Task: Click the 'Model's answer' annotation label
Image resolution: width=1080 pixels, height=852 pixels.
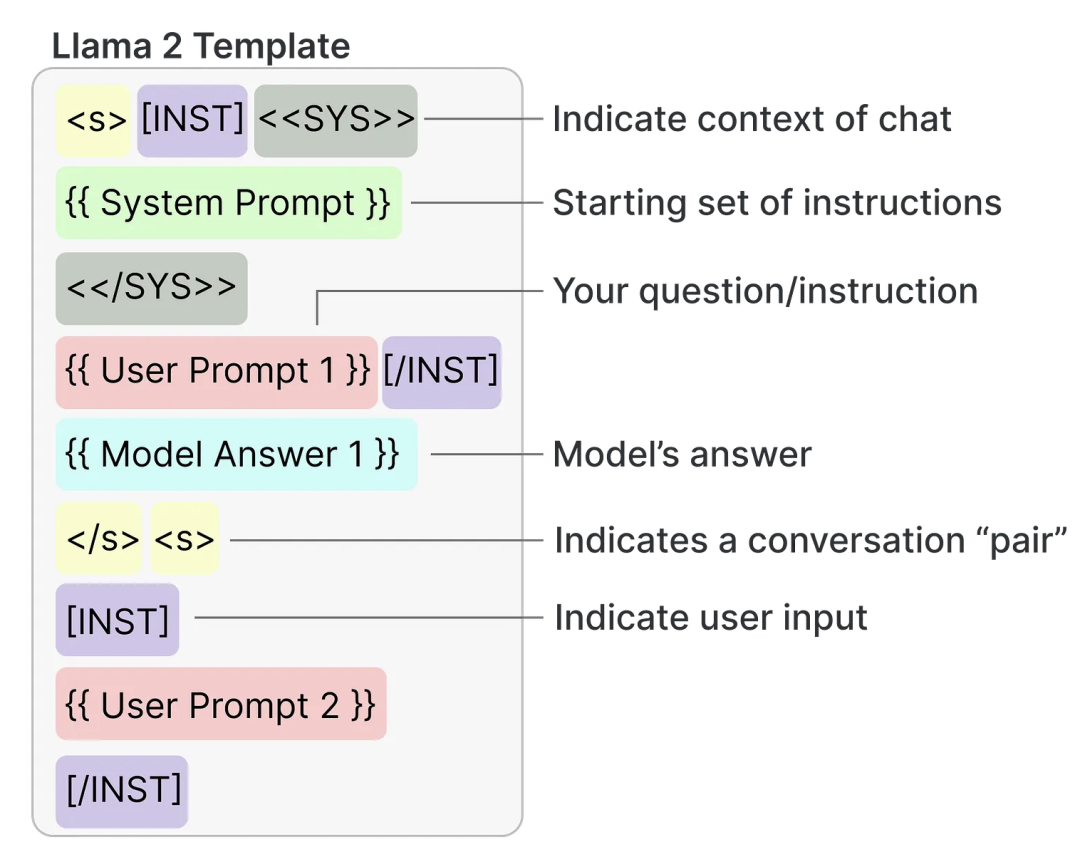Action: coord(682,455)
